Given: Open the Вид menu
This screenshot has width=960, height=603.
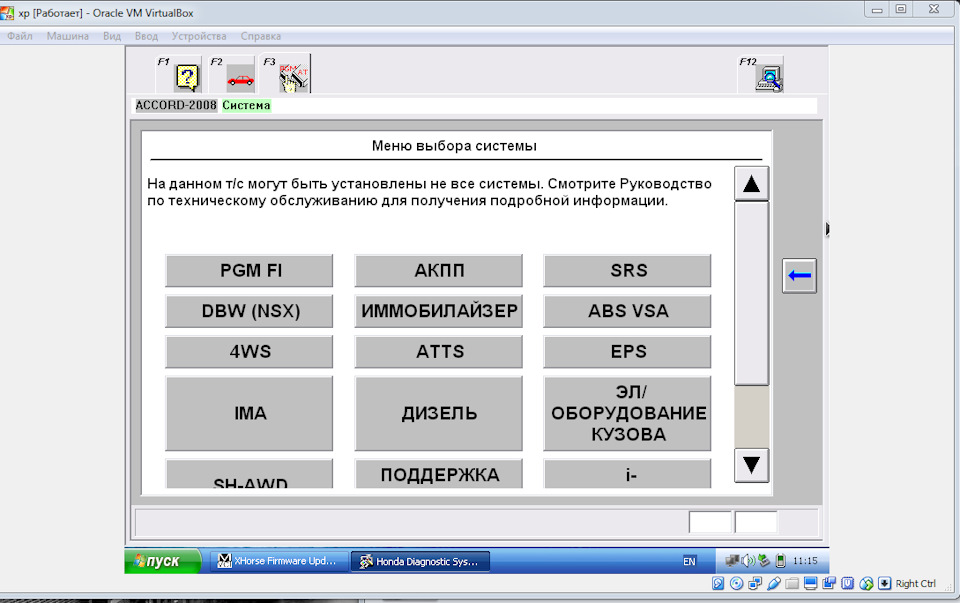Looking at the screenshot, I should (112, 36).
